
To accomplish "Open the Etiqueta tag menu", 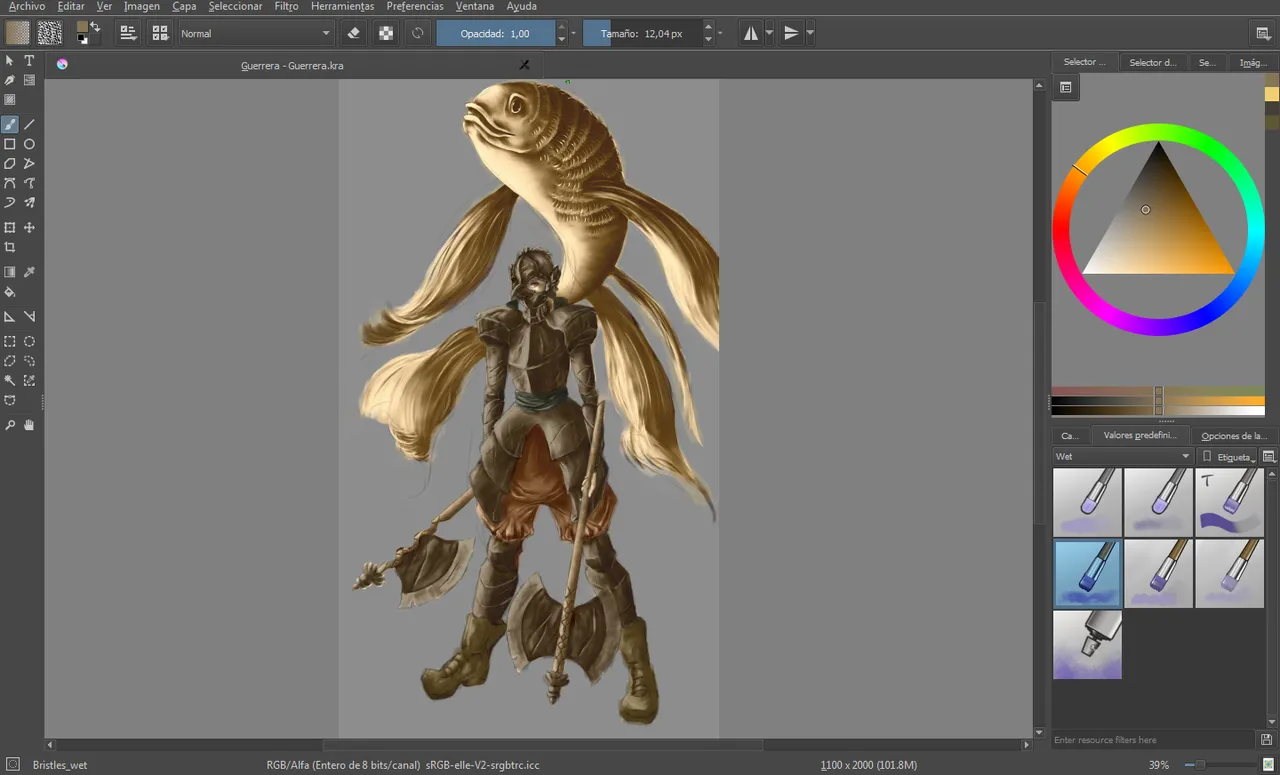I will tap(1228, 457).
